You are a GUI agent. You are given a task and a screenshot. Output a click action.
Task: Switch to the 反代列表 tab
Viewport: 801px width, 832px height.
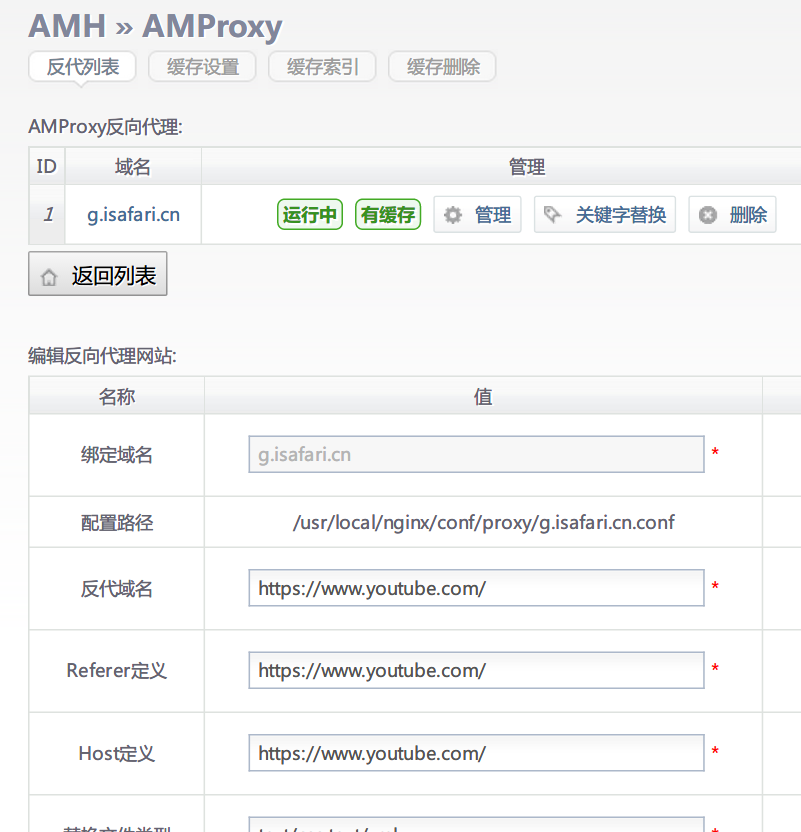[83, 67]
